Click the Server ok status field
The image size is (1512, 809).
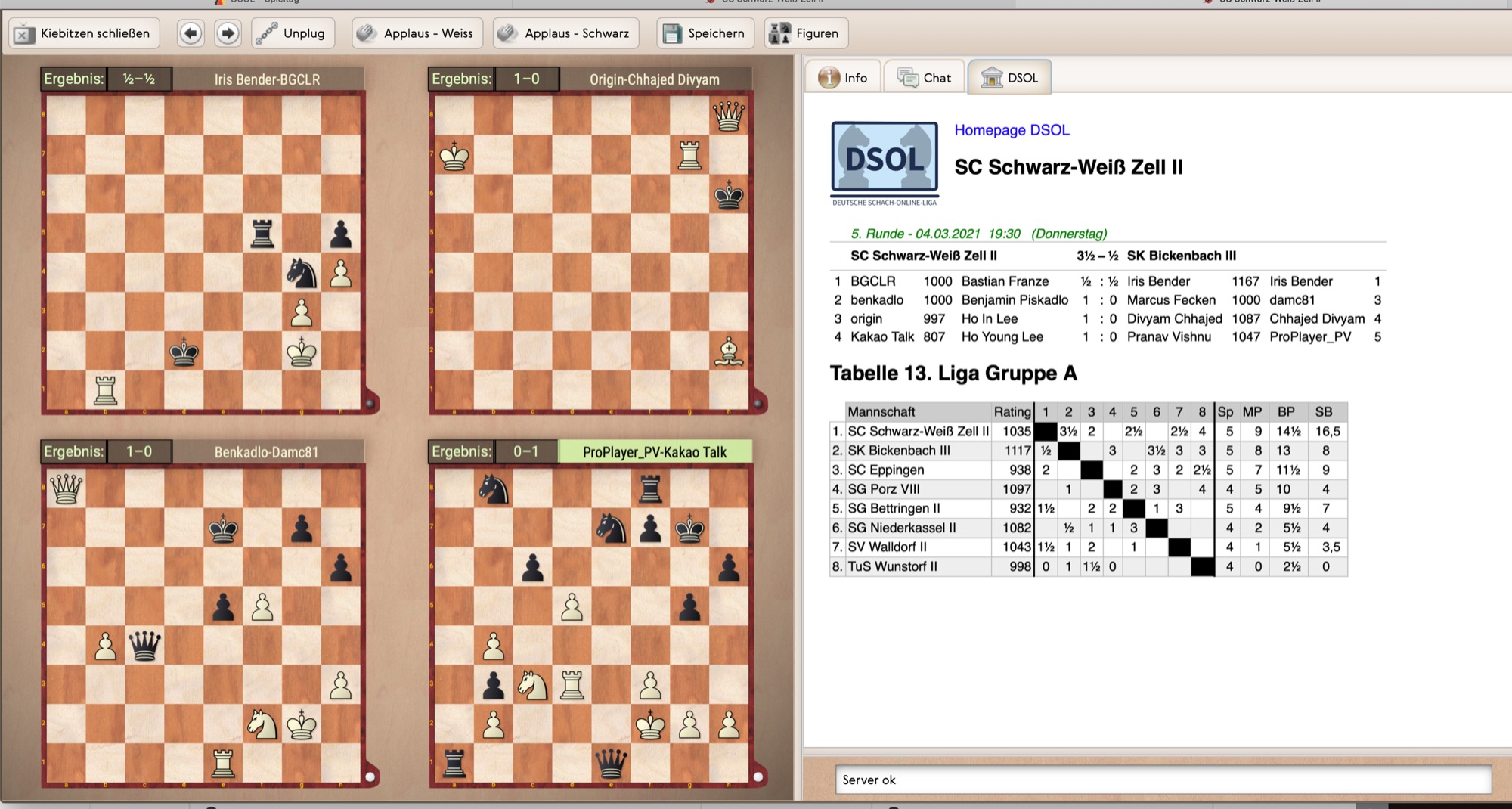click(1163, 780)
